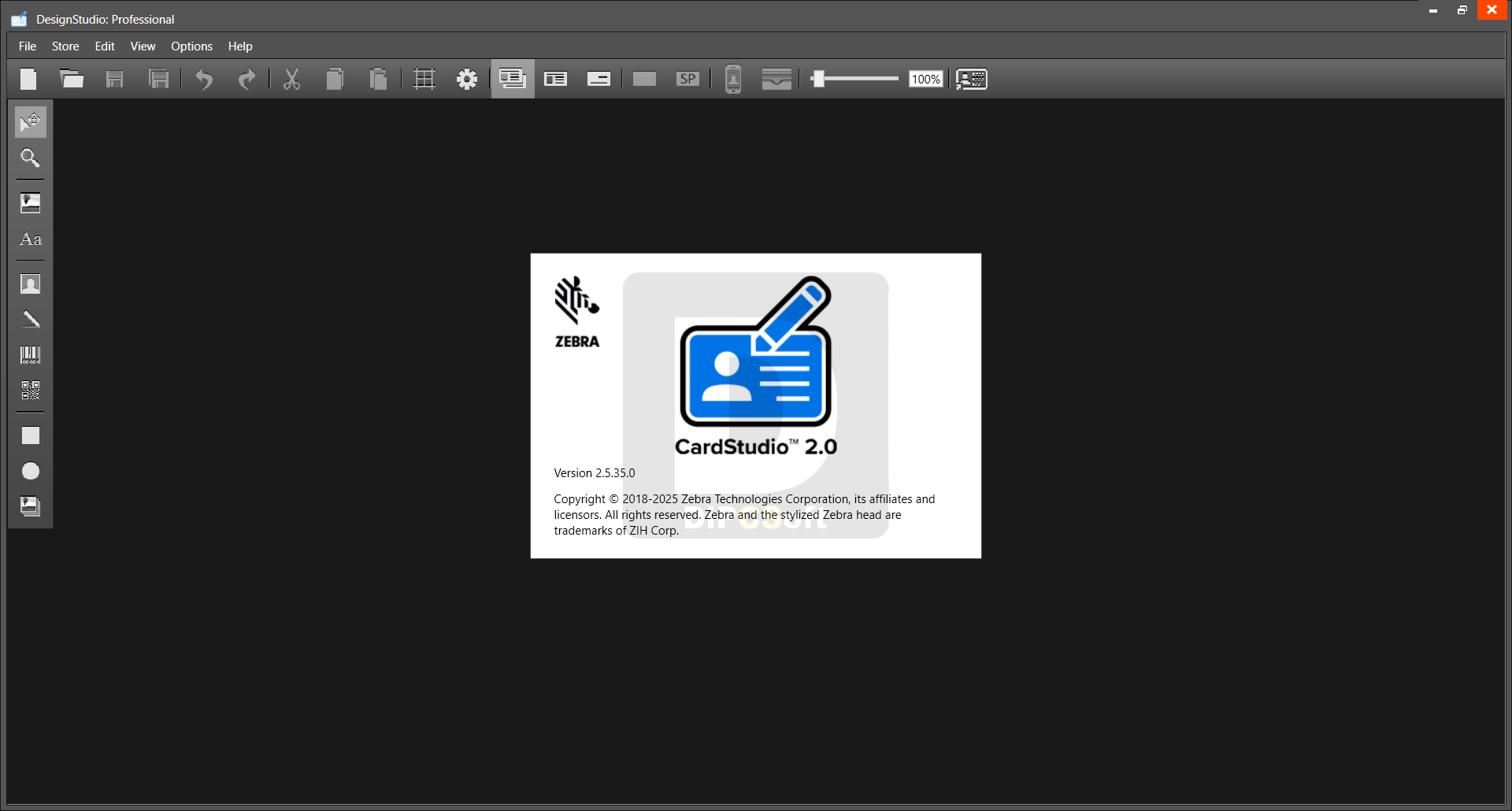Click the Version 2.5.35.0 text

[595, 473]
